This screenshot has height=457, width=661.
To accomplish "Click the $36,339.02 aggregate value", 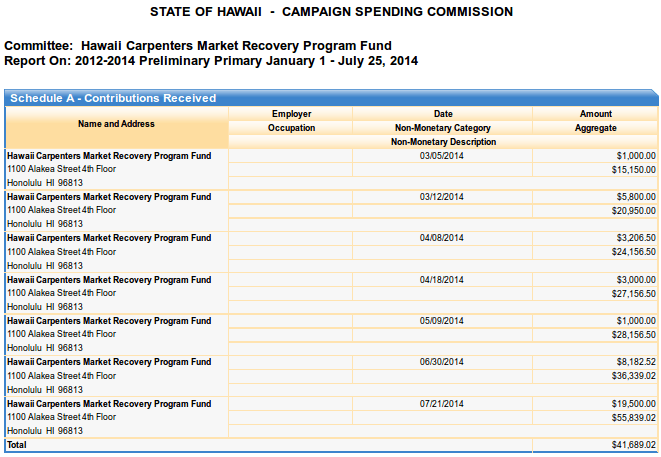I will point(634,376).
